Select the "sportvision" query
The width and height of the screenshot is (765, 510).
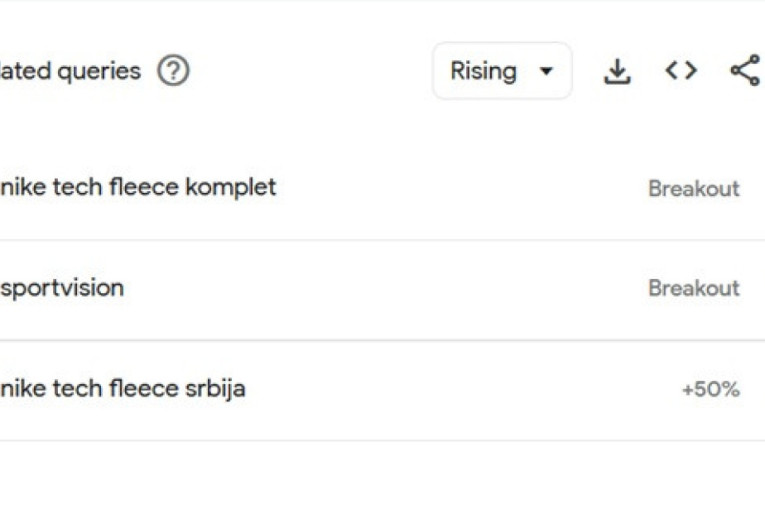tap(62, 288)
